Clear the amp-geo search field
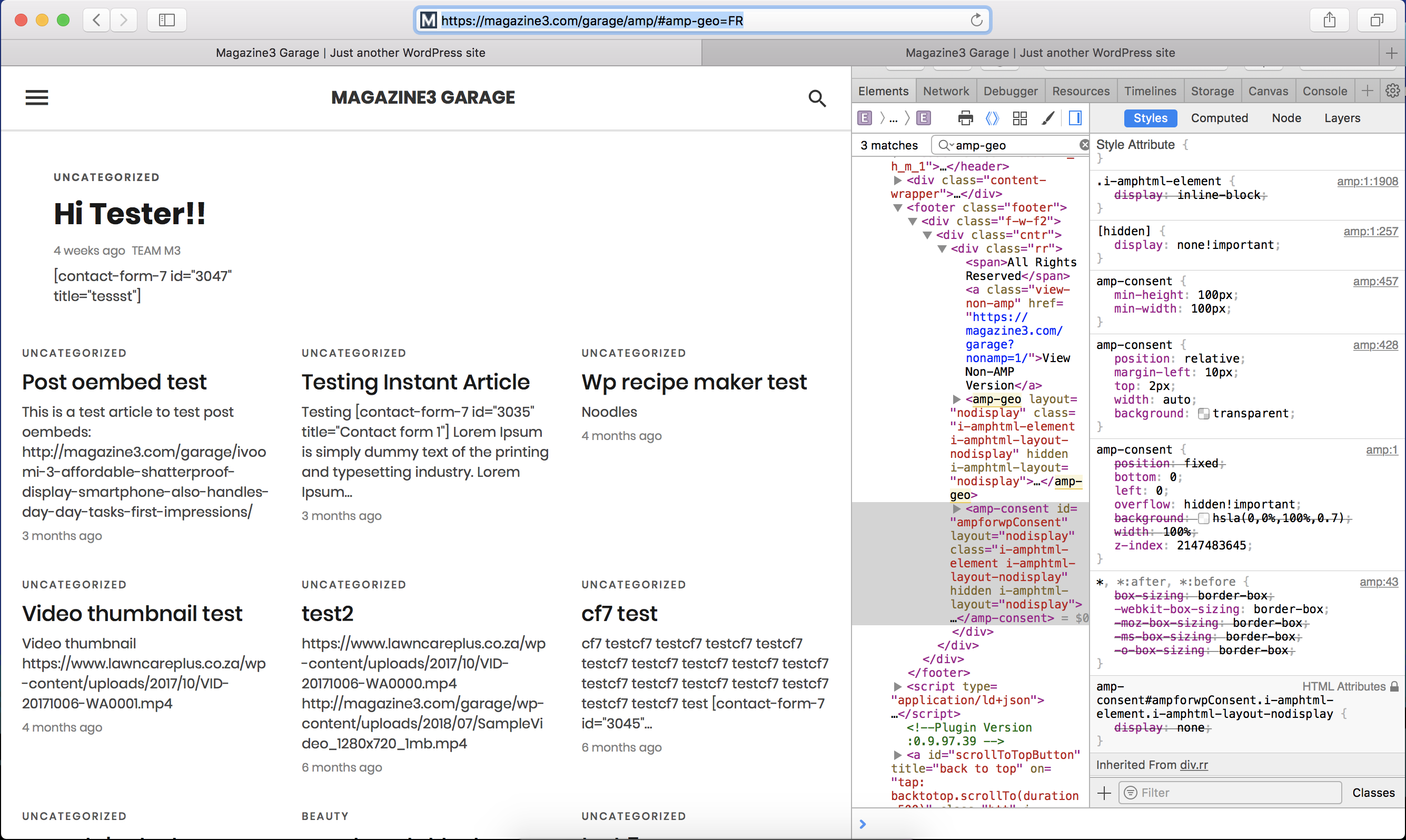 [1084, 145]
